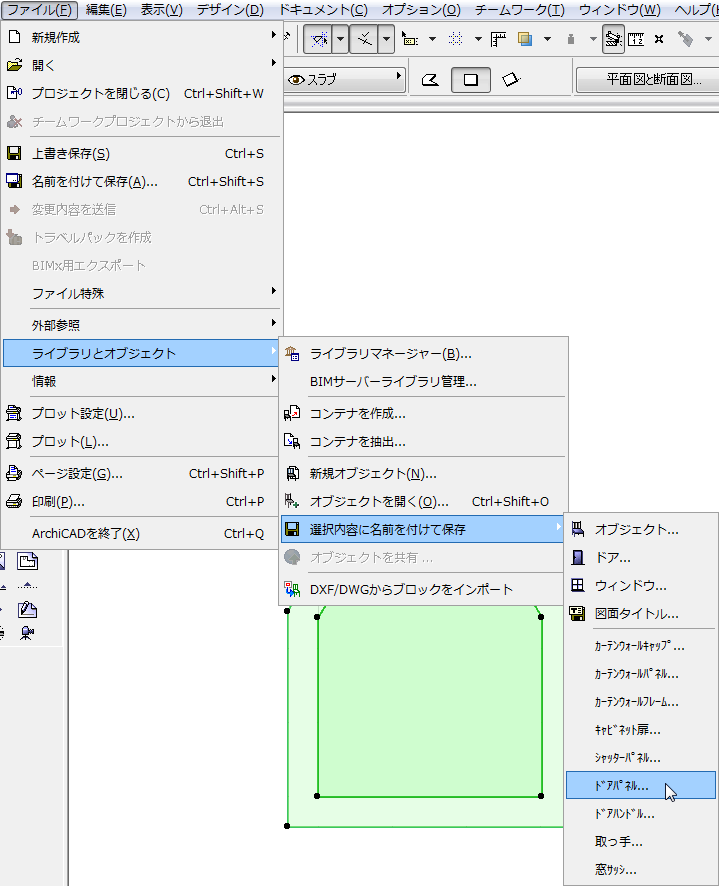This screenshot has height=886, width=719.
Task: Choose ドアパネル... item
Action: pos(641,785)
